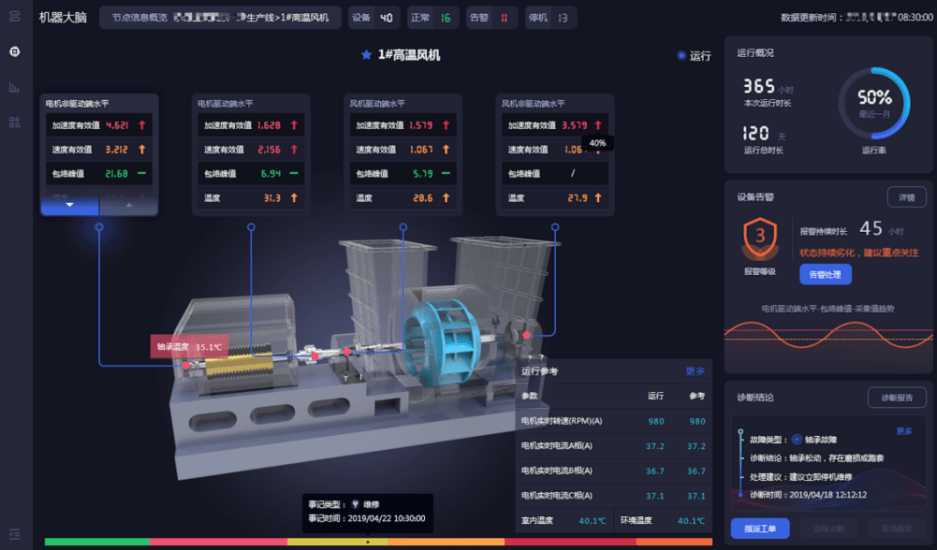Image resolution: width=937 pixels, height=550 pixels.
Task: Open the 诊断报告 button
Action: (x=895, y=397)
